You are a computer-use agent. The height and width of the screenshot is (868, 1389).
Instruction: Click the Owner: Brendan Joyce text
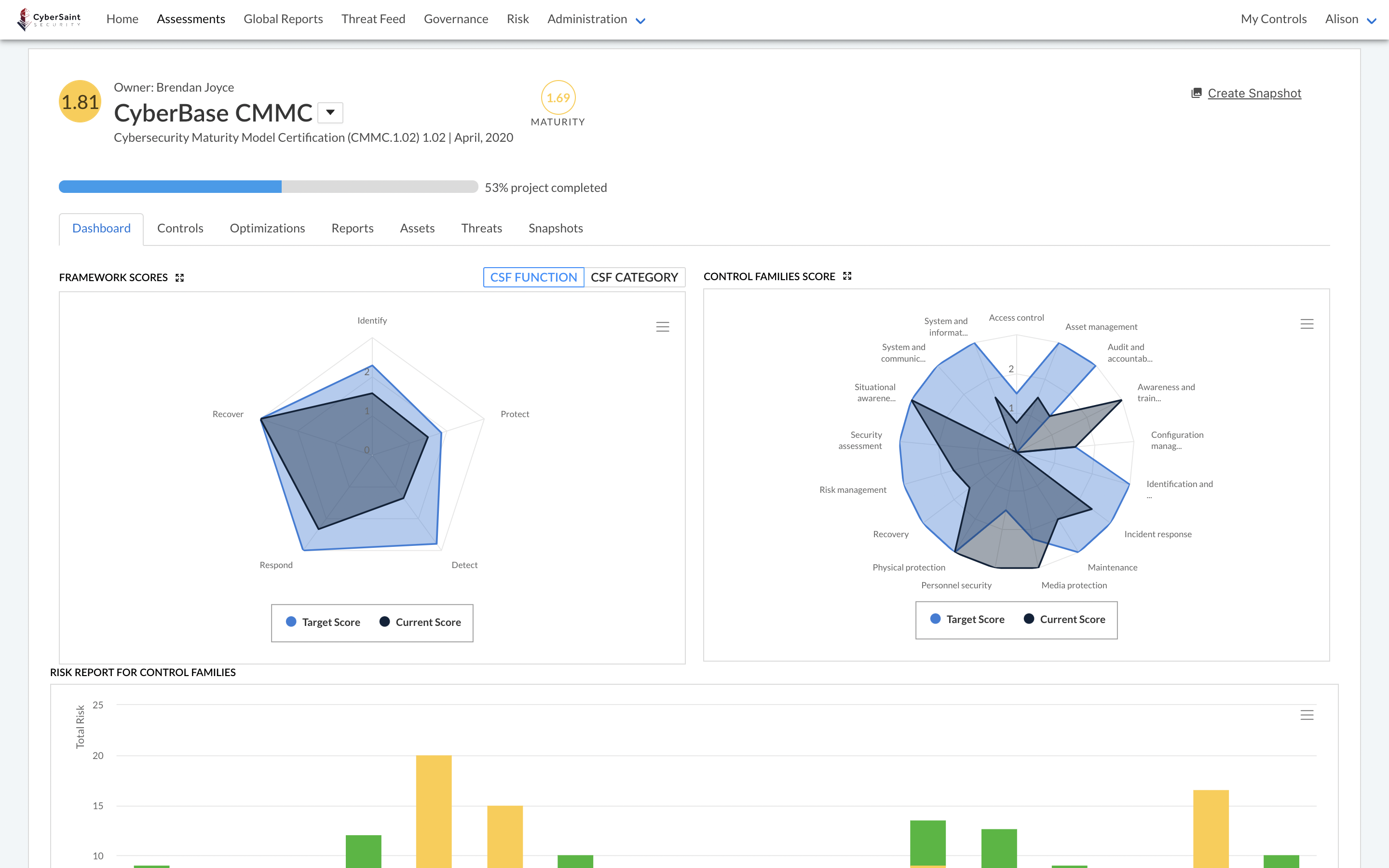click(174, 87)
